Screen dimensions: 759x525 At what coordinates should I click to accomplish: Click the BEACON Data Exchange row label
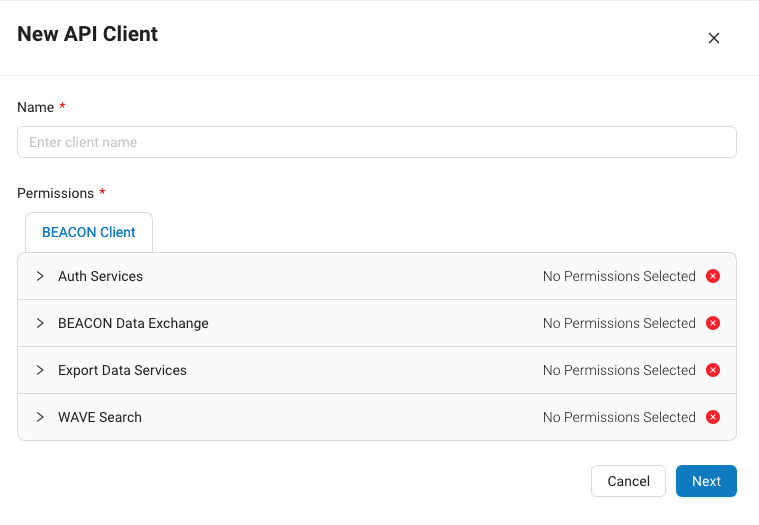point(133,323)
